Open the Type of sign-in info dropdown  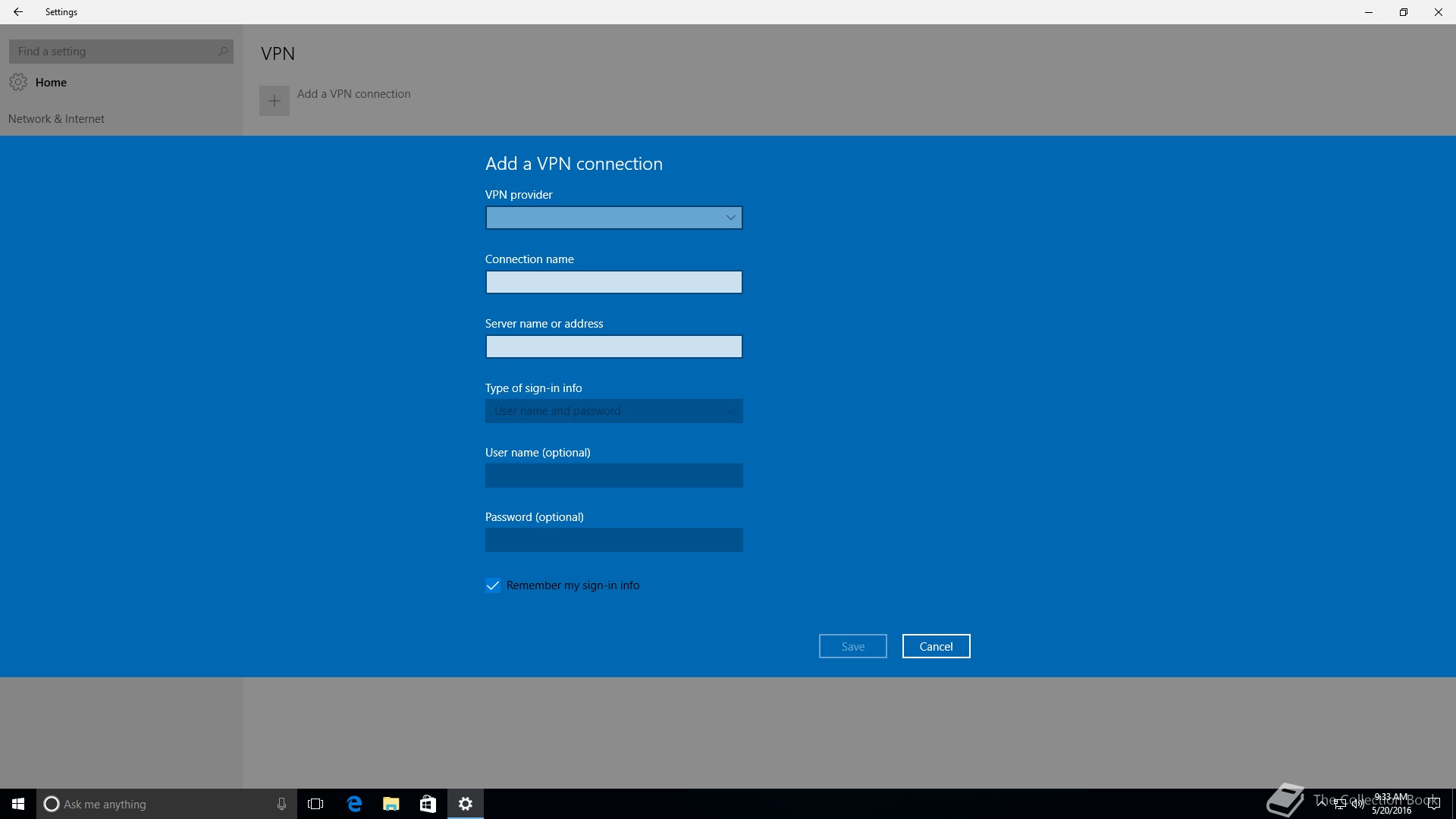pos(613,411)
